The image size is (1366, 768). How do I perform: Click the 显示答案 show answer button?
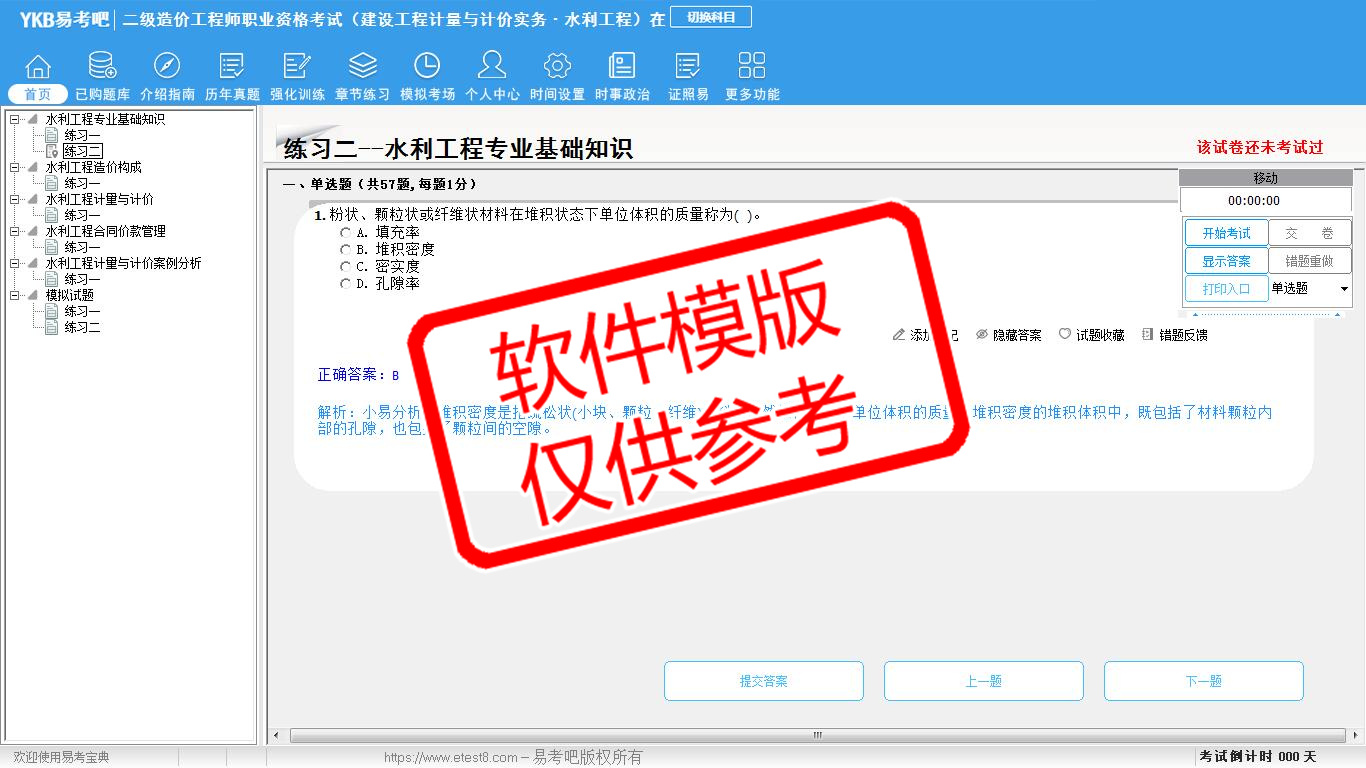click(1226, 261)
